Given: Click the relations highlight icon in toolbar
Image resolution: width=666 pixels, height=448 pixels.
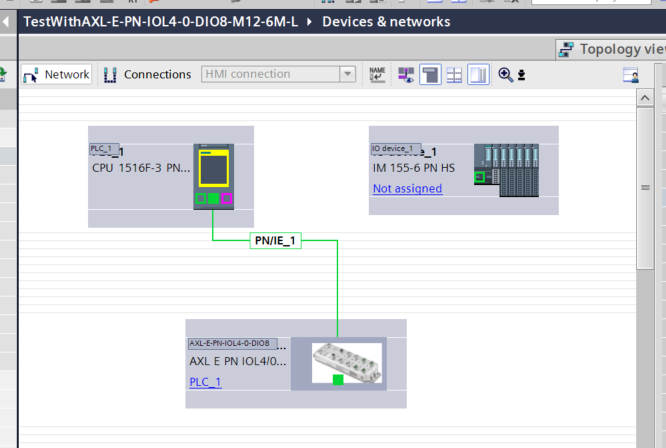Looking at the screenshot, I should pos(406,74).
